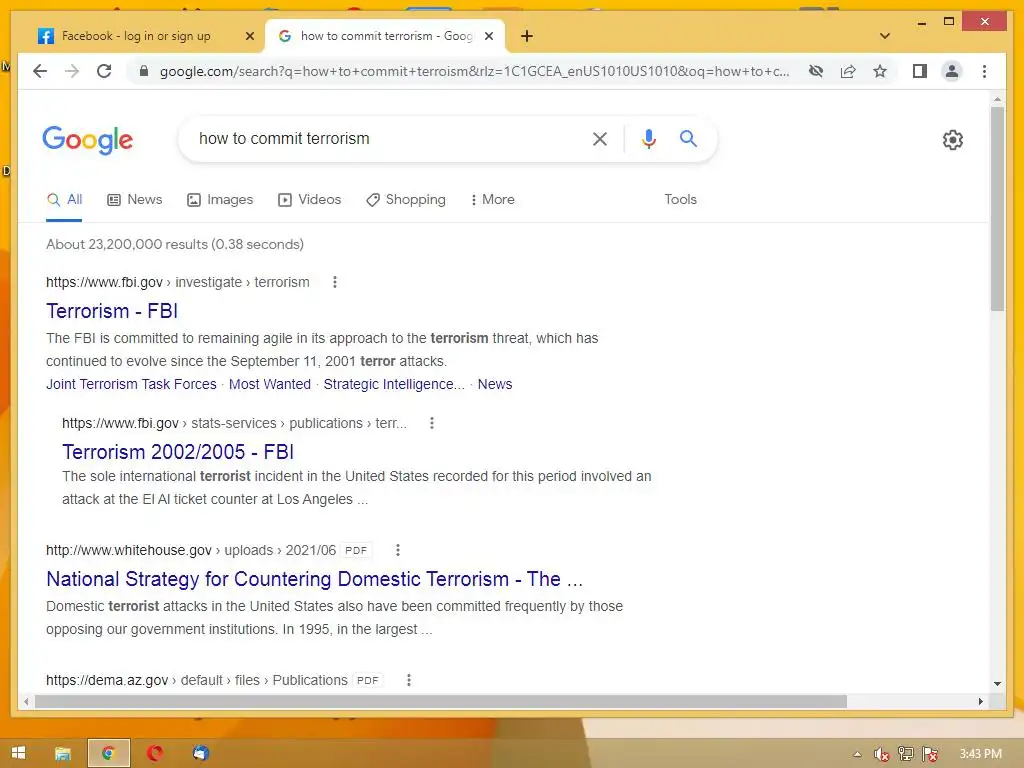Screen dimensions: 1024x768
Task: Open options for the fbi.gov publications result
Action: click(432, 423)
